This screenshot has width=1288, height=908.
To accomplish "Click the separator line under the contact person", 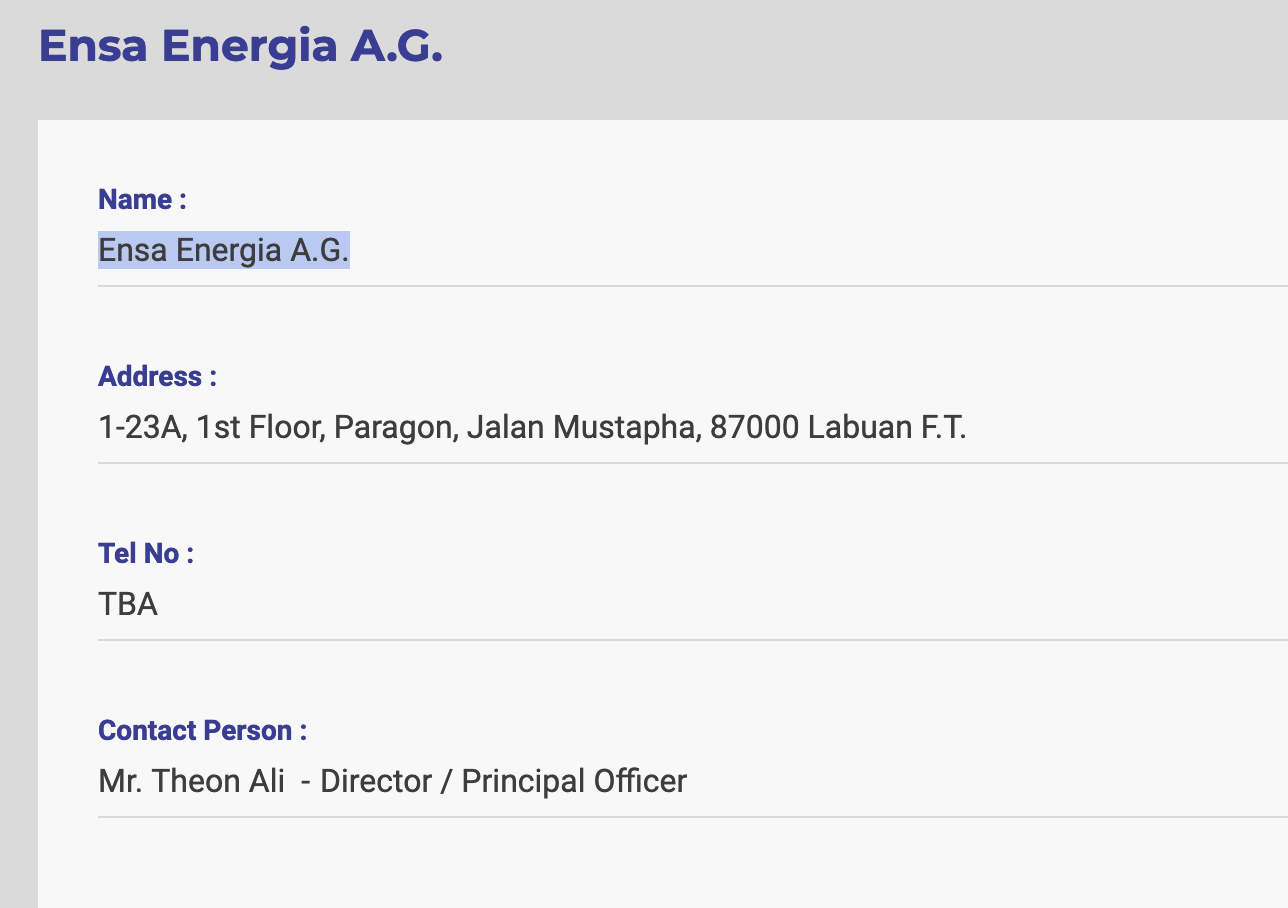I will [x=693, y=817].
